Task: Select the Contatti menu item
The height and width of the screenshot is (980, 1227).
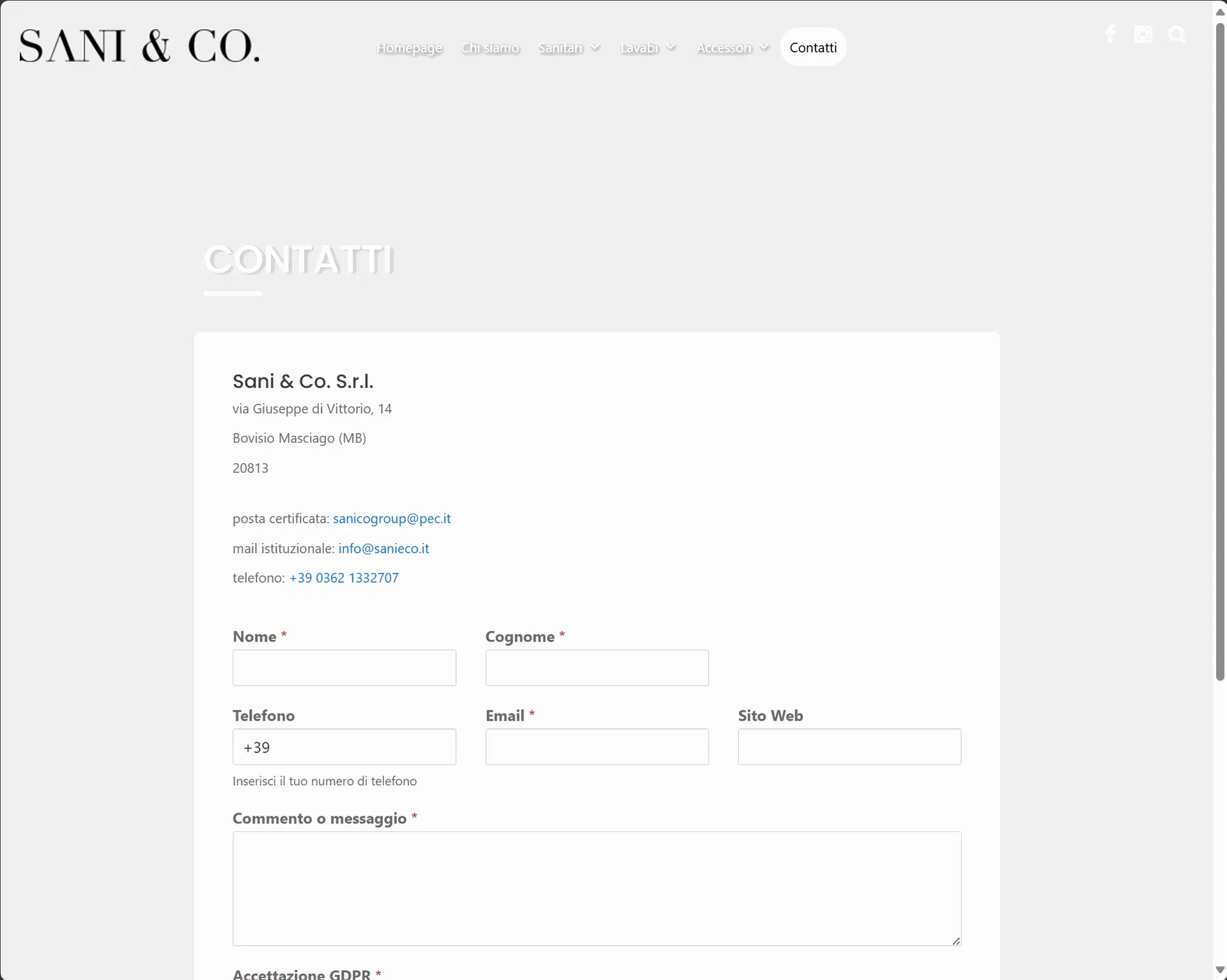Action: (x=813, y=47)
